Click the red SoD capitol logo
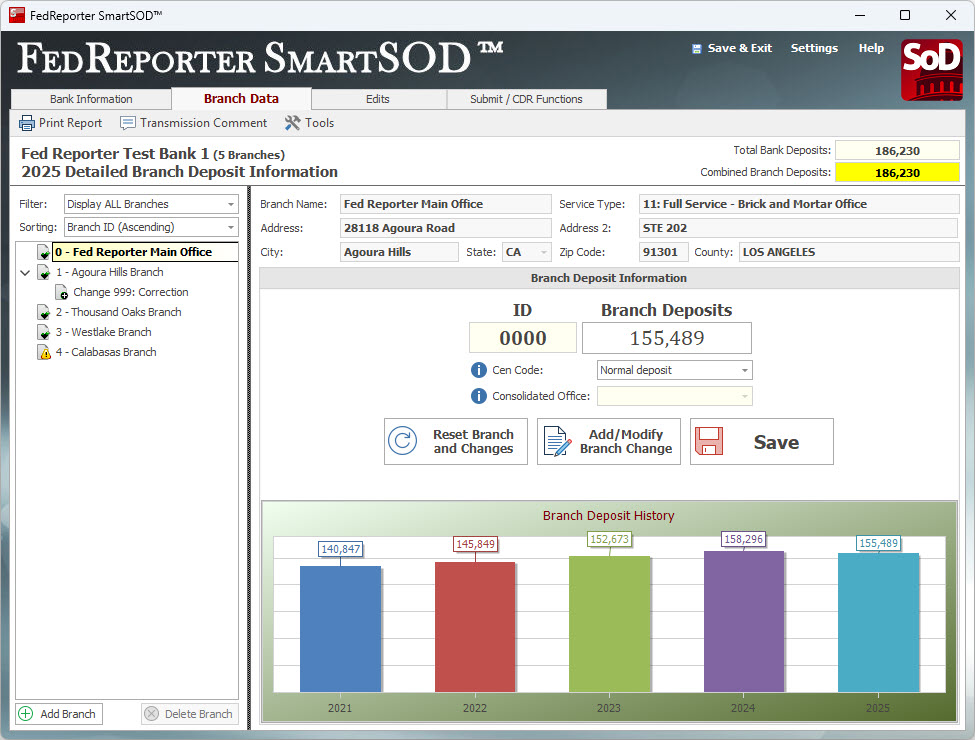The width and height of the screenshot is (975, 740). coord(931,70)
